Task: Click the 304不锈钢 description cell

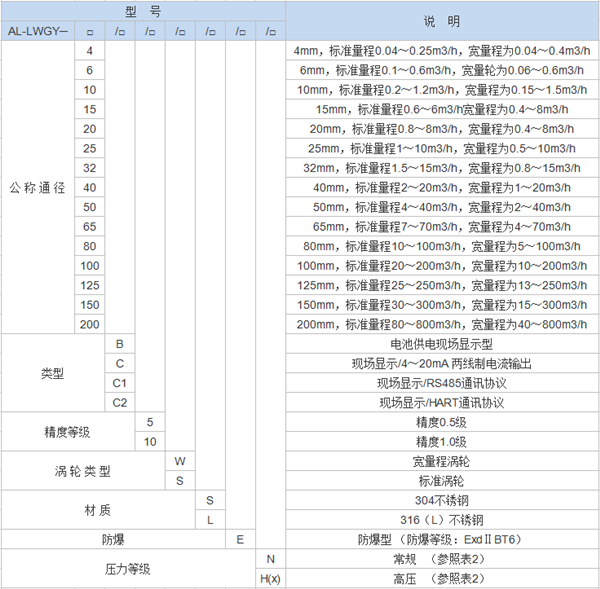Action: [x=441, y=500]
